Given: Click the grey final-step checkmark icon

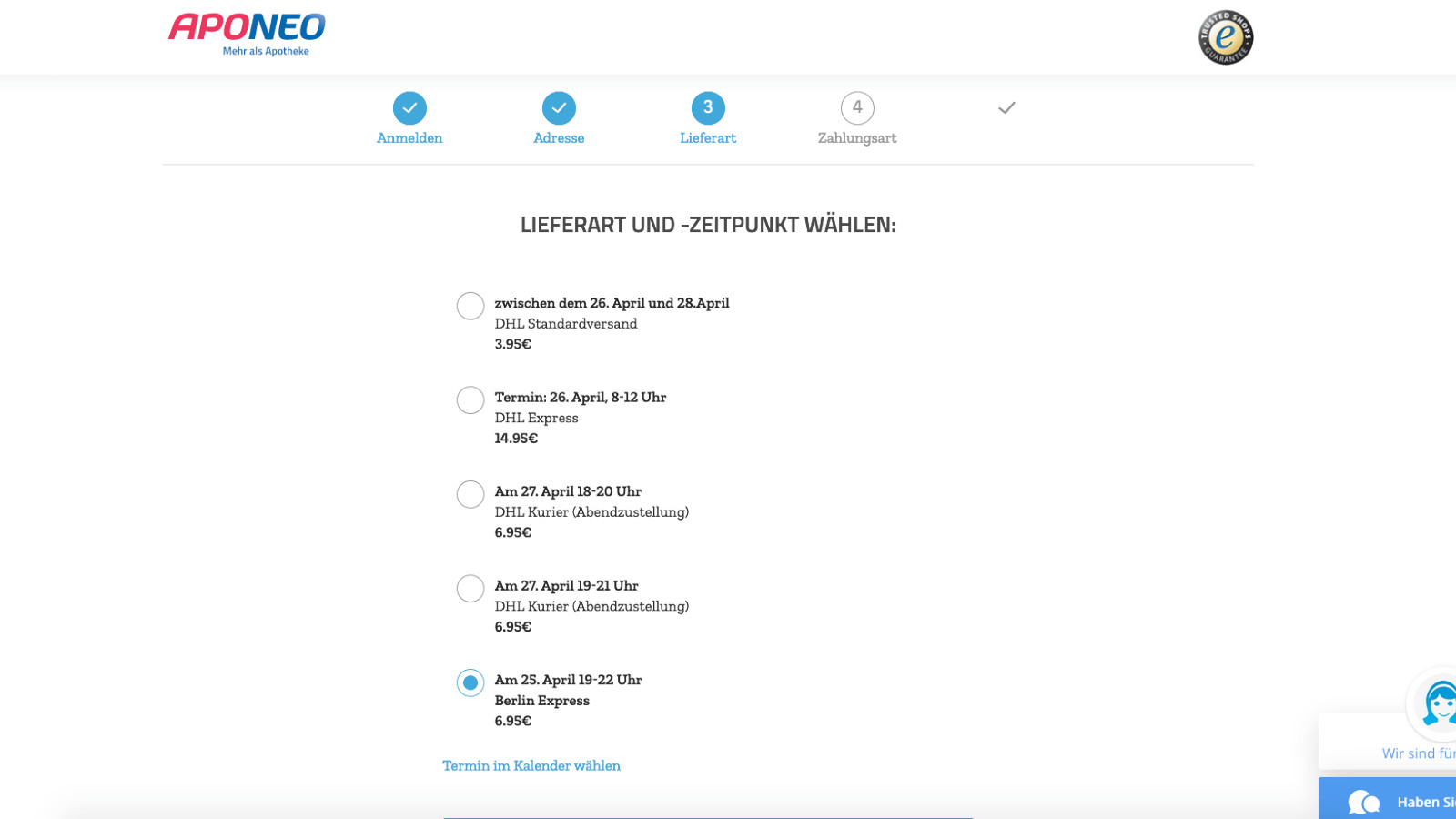Looking at the screenshot, I should 1006,107.
